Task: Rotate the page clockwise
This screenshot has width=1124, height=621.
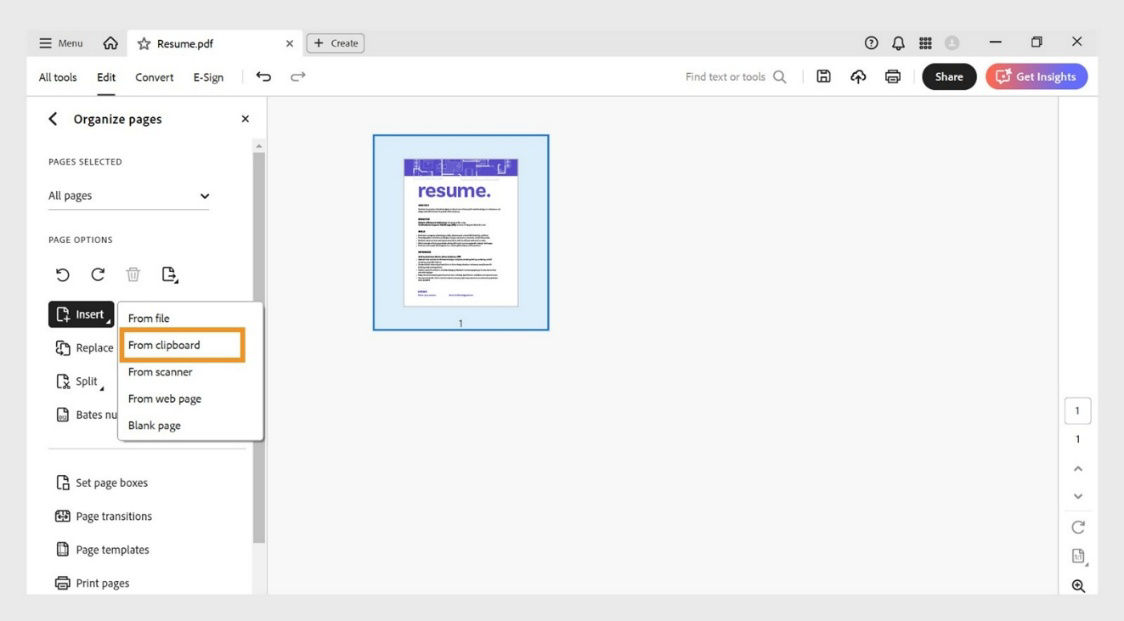Action: (98, 274)
